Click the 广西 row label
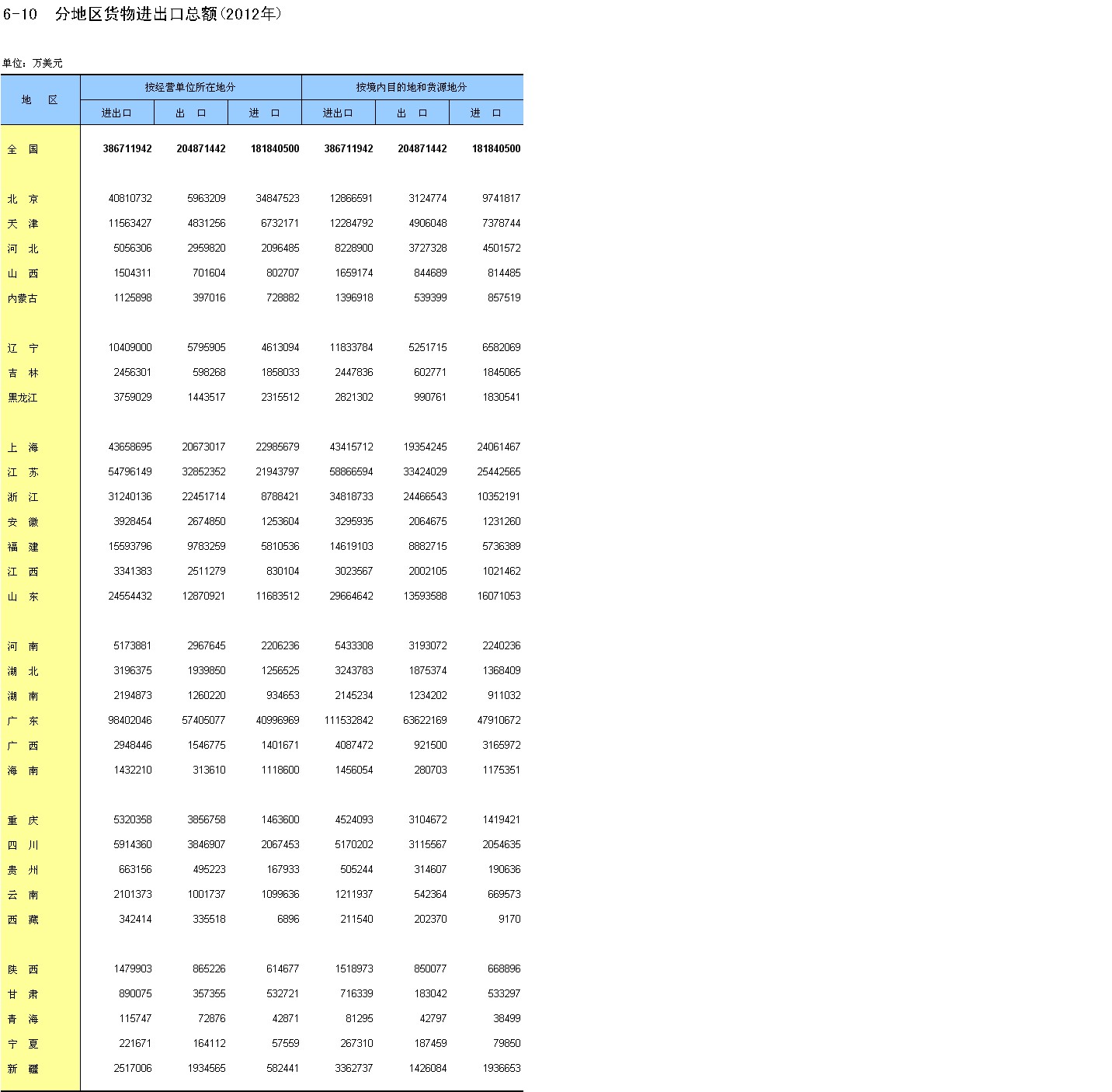 coord(23,746)
